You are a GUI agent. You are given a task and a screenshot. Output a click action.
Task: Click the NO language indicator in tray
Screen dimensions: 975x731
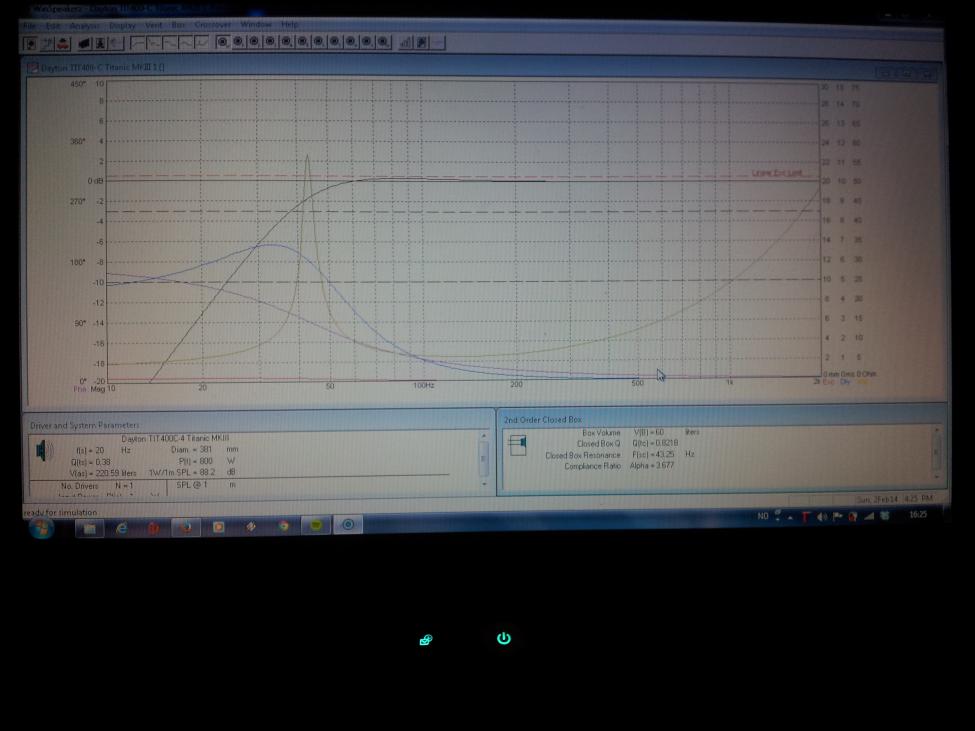coord(763,516)
